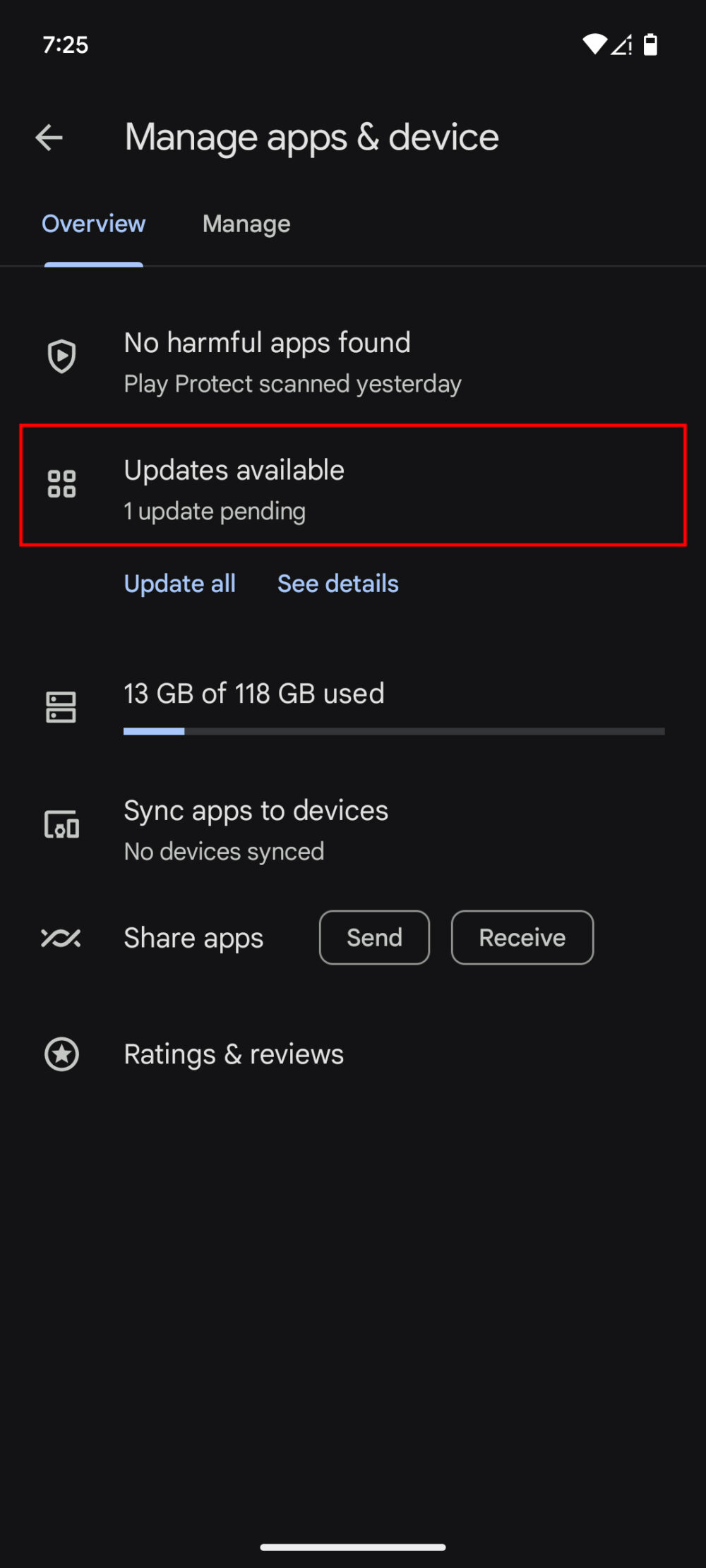Open storage via the storage drive icon
This screenshot has height=1568, width=706.
click(x=61, y=706)
